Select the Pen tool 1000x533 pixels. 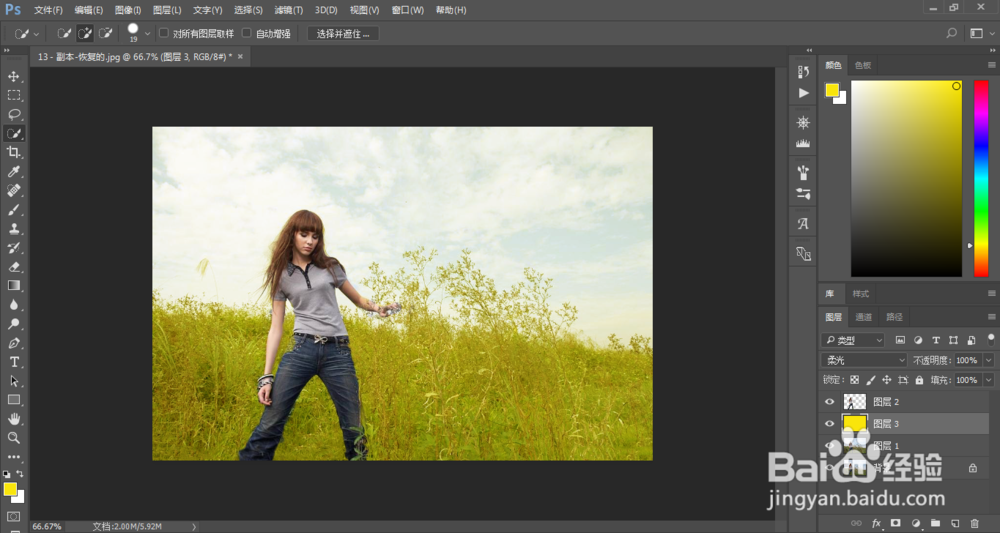[13, 343]
